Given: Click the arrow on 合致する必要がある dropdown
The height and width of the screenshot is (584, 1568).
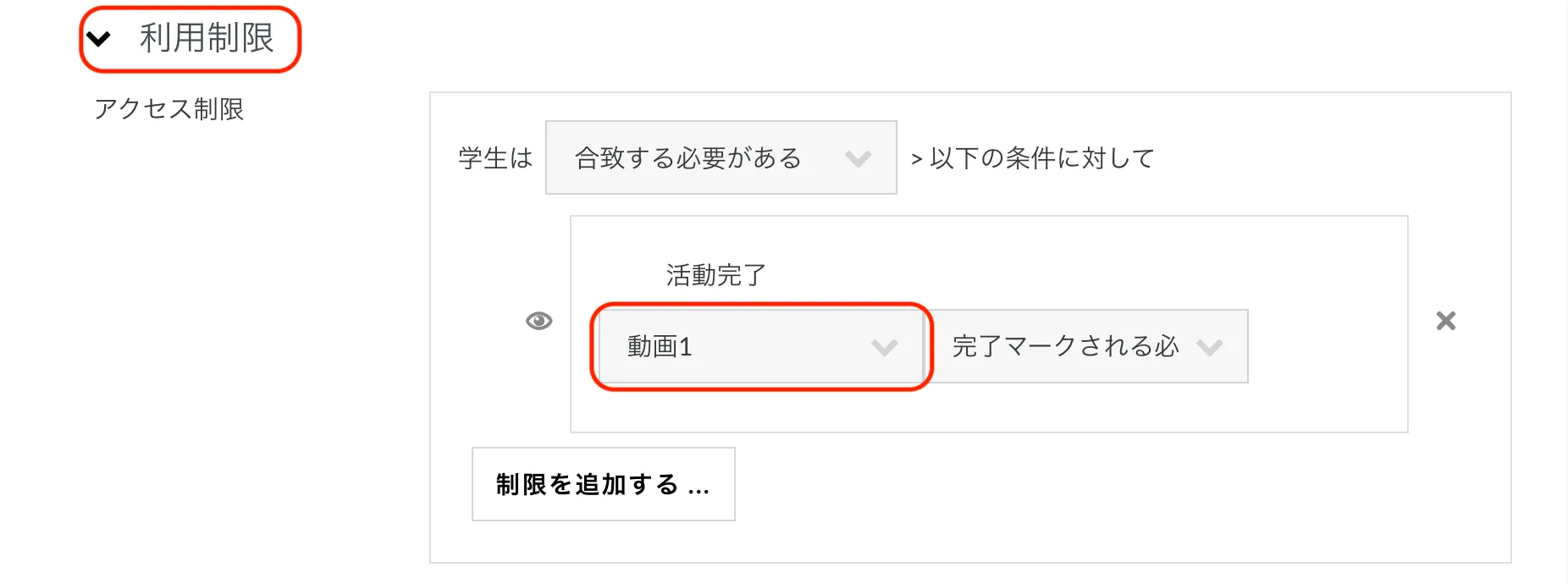Looking at the screenshot, I should 858,158.
